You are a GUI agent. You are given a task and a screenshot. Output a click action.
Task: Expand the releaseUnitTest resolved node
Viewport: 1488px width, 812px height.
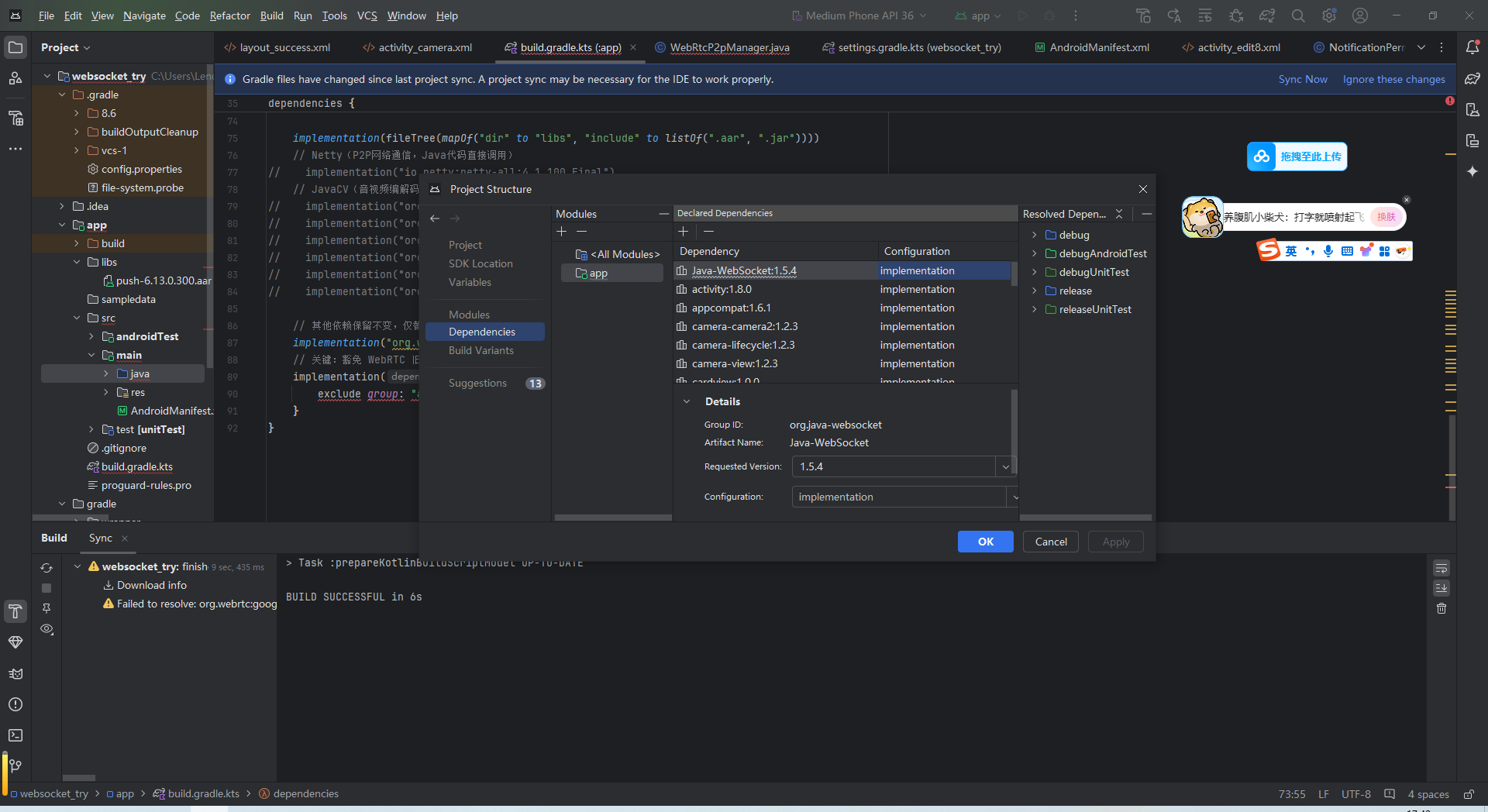coord(1034,309)
